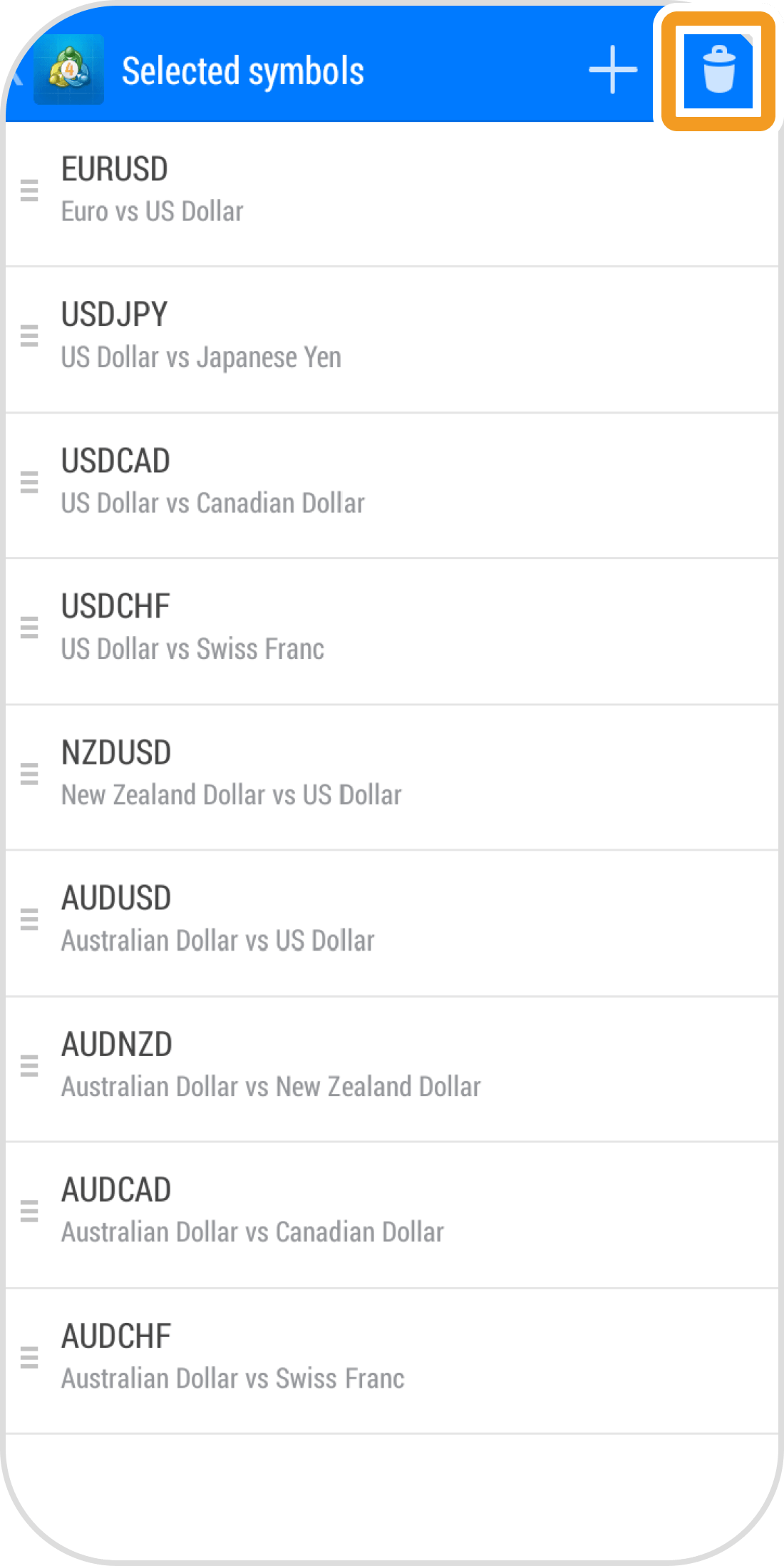The width and height of the screenshot is (784, 1566).
Task: Open the USDCHF list item
Action: [392, 628]
